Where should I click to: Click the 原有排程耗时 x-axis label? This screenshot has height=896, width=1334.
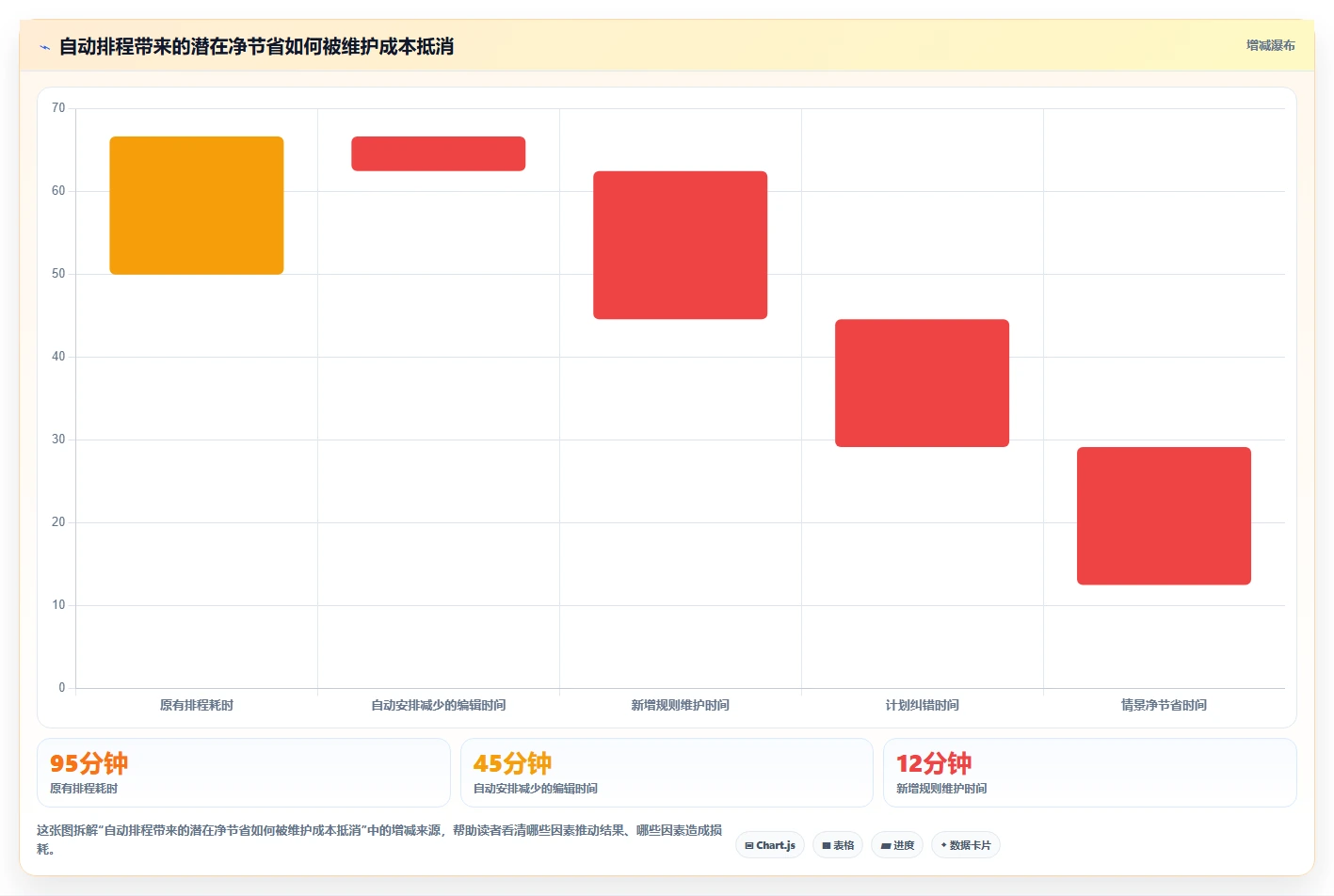pos(197,705)
